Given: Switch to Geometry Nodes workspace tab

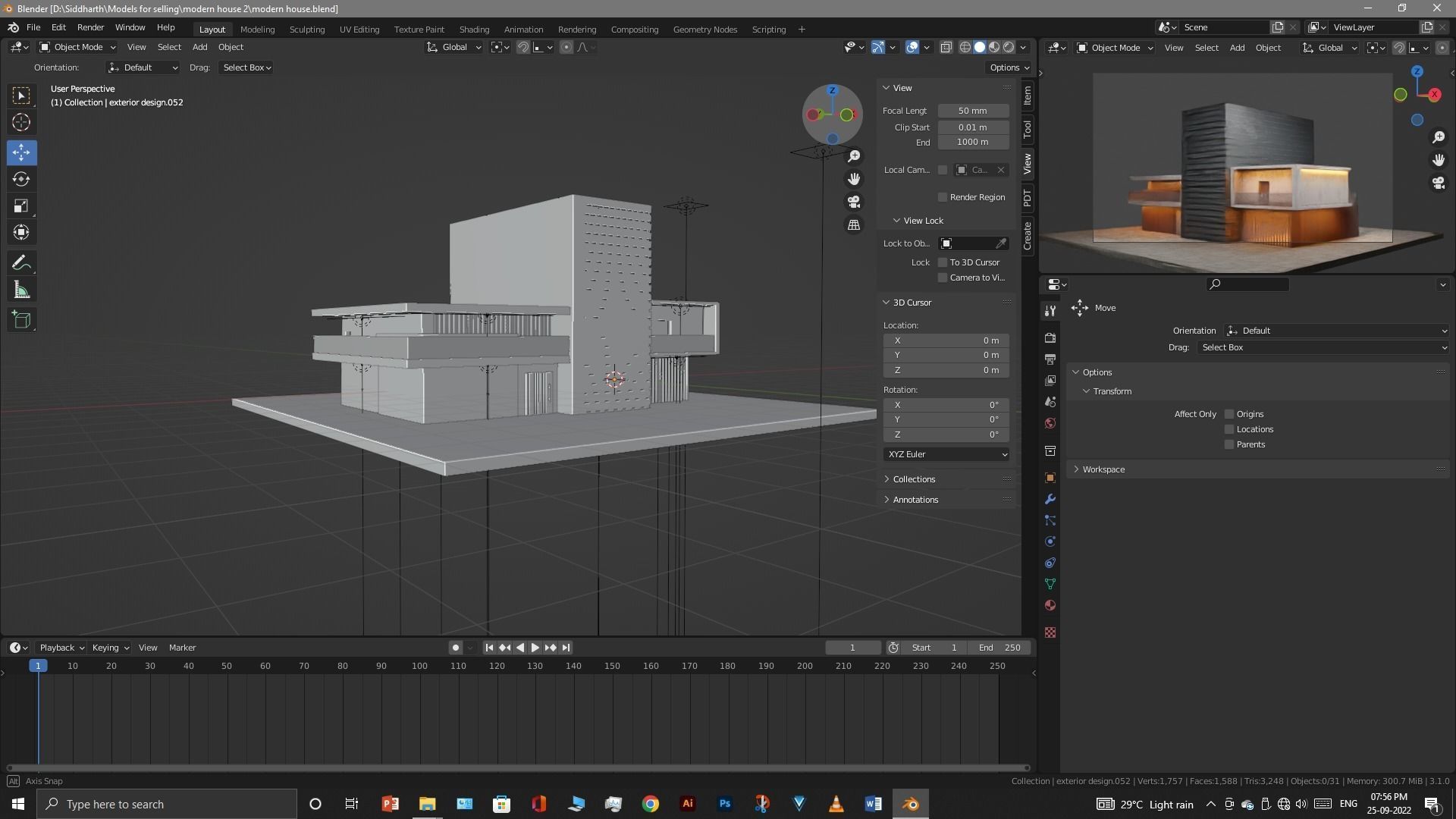Looking at the screenshot, I should [x=704, y=30].
